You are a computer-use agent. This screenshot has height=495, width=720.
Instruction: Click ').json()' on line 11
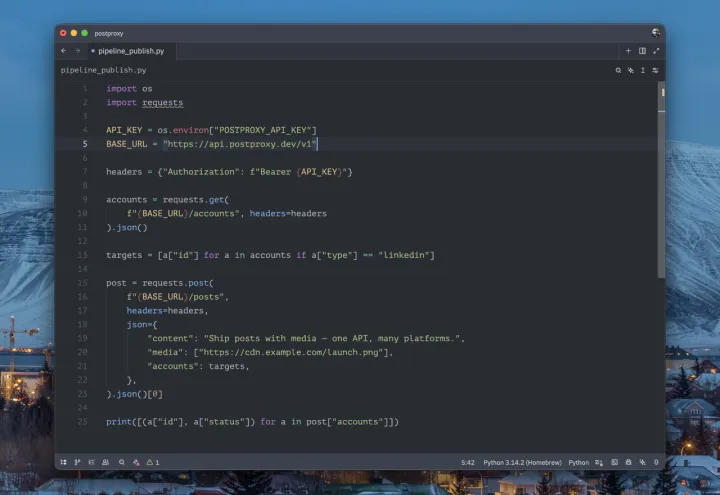coord(127,228)
